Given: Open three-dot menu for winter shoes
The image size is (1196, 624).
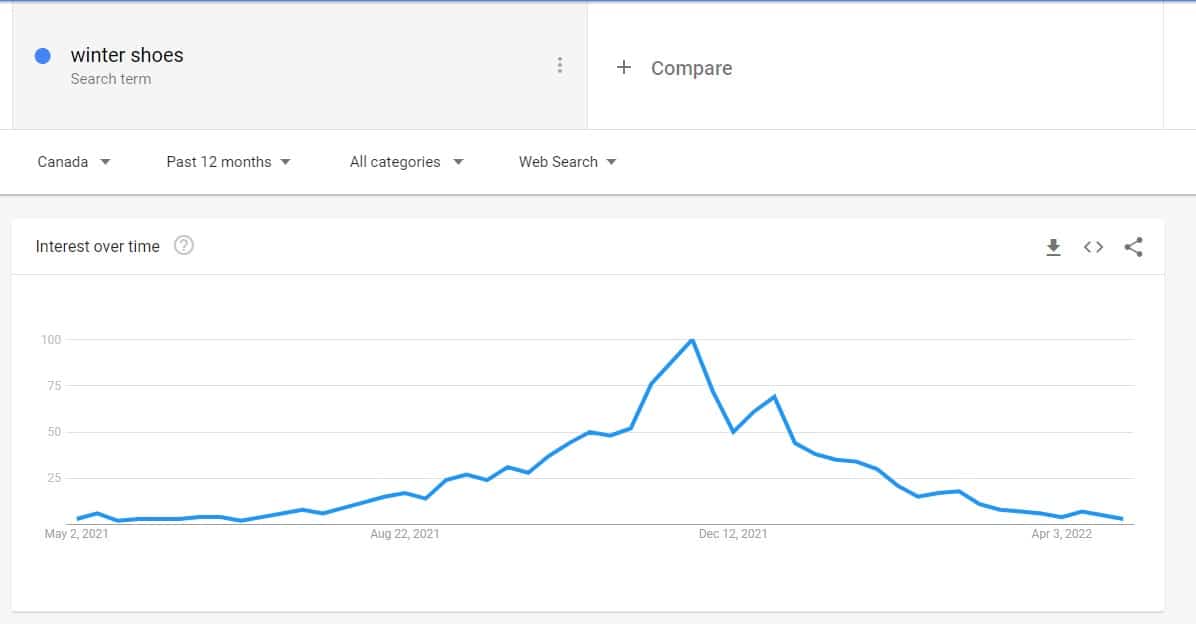Looking at the screenshot, I should pyautogui.click(x=560, y=66).
